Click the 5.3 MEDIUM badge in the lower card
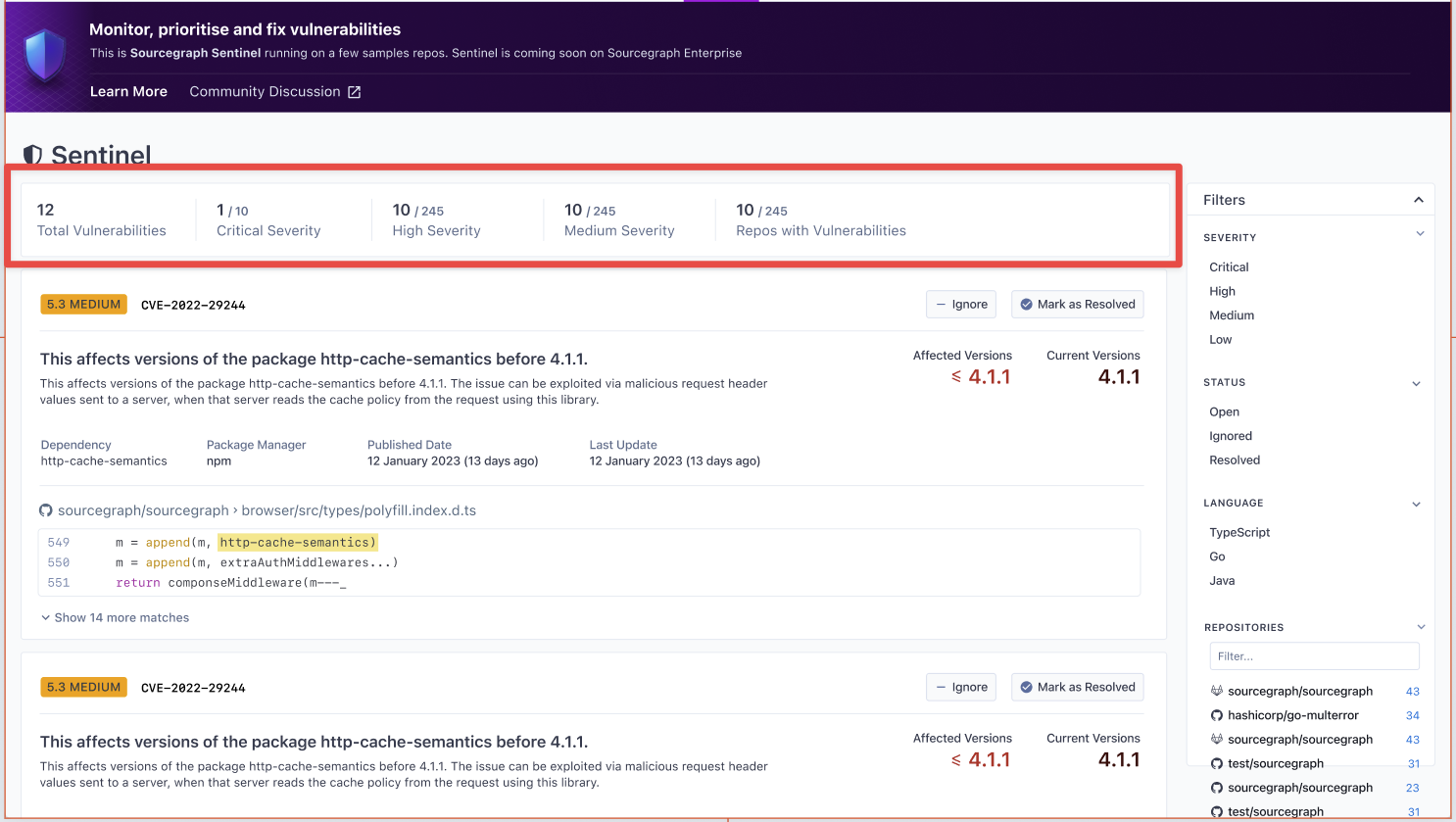Viewport: 1456px width, 822px height. (84, 688)
